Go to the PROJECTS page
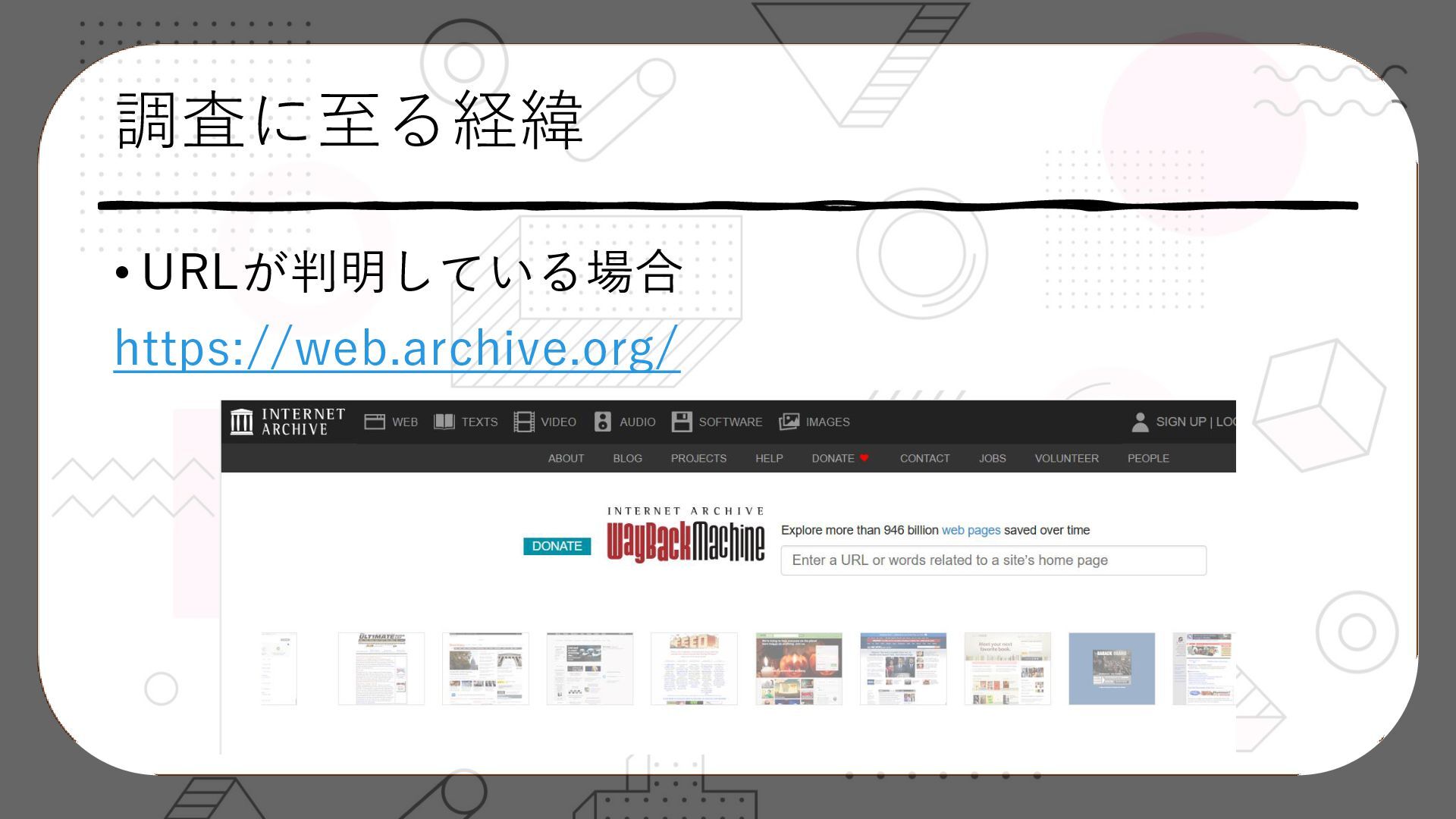The width and height of the screenshot is (1456, 819). [x=698, y=458]
